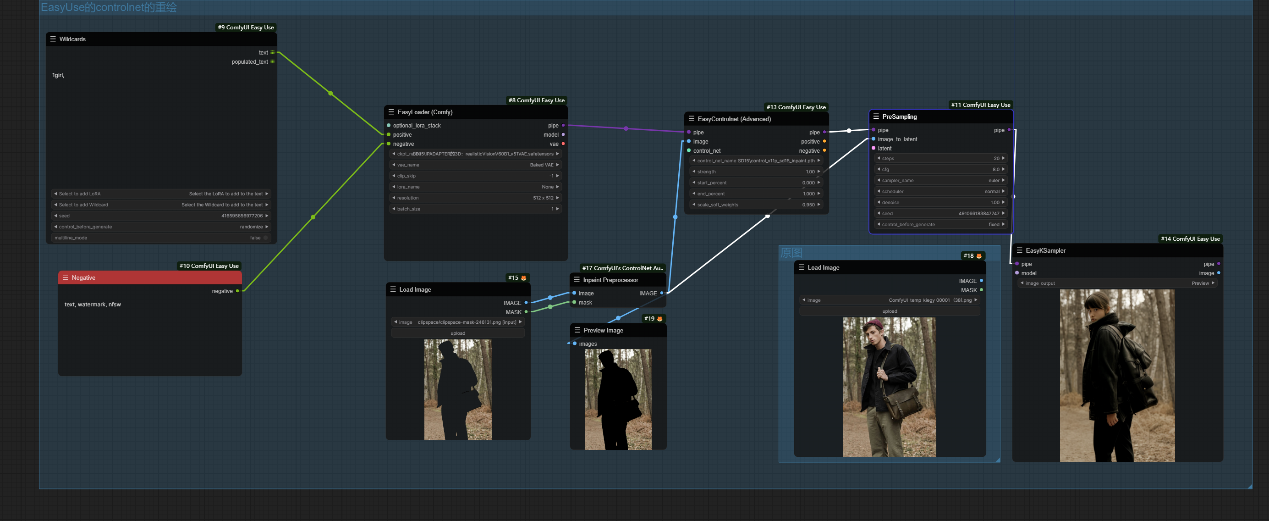Click the Preview Image mask thumbnail
Image resolution: width=1269 pixels, height=521 pixels.
tap(617, 398)
